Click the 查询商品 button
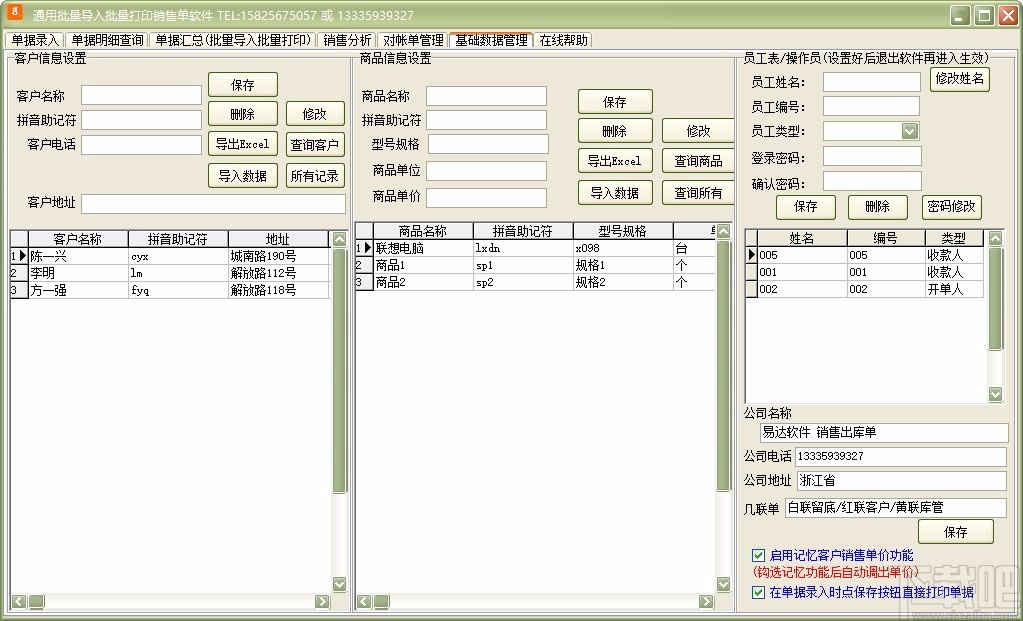Image resolution: width=1023 pixels, height=621 pixels. click(697, 161)
